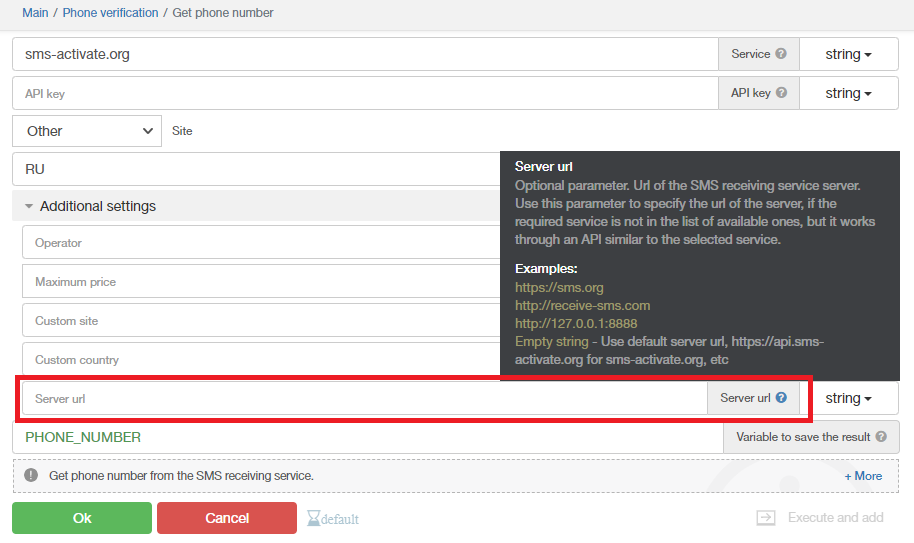Open the API key string type dropdown
Screen dimensions: 914x543
pos(848,94)
